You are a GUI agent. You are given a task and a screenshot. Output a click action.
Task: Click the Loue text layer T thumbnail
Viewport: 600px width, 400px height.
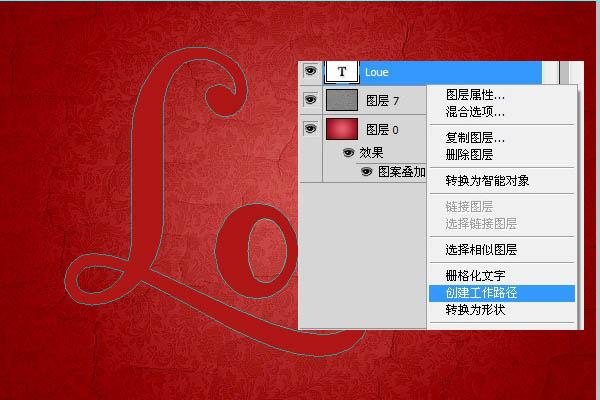click(342, 72)
